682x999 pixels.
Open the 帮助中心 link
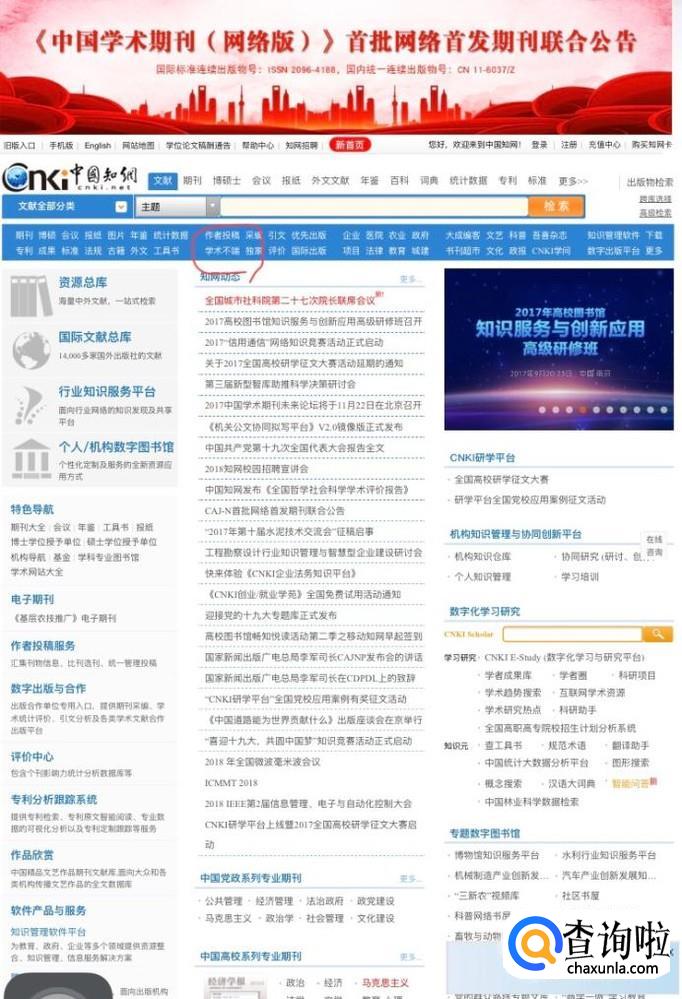coord(258,145)
